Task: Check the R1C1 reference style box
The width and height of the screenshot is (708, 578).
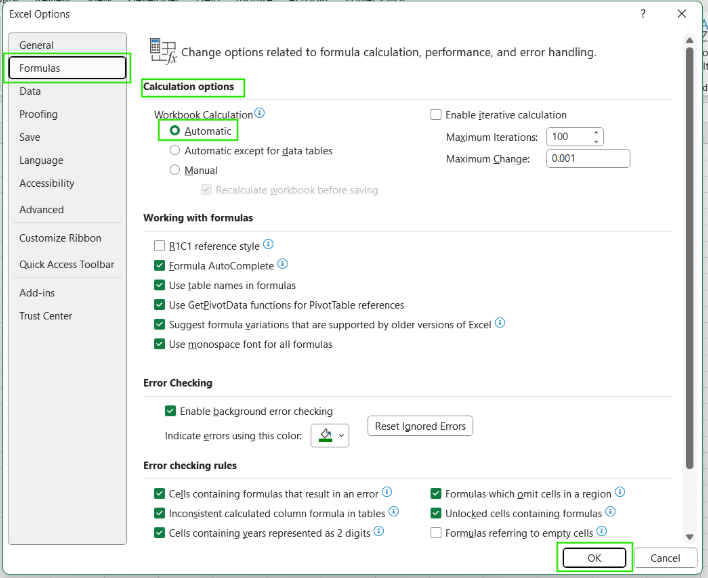Action: (160, 246)
